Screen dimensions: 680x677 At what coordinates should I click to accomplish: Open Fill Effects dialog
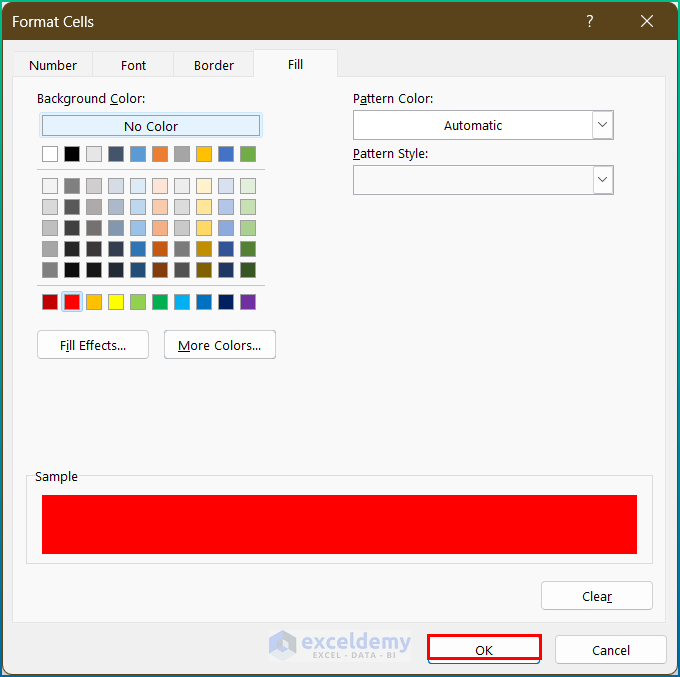tap(93, 345)
